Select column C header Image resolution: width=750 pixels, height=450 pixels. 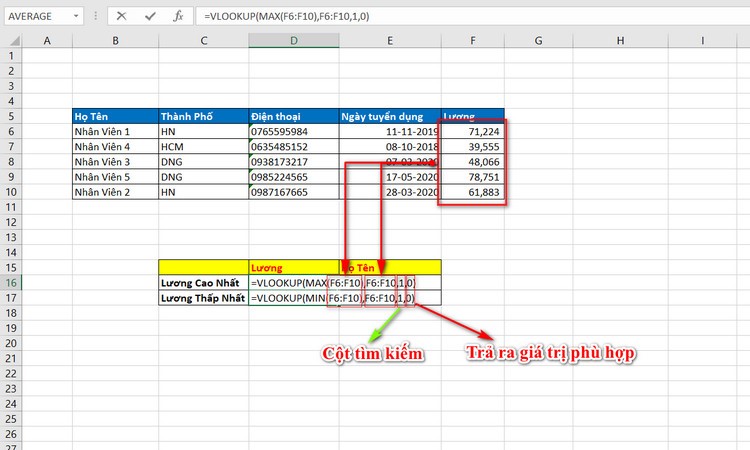[204, 41]
